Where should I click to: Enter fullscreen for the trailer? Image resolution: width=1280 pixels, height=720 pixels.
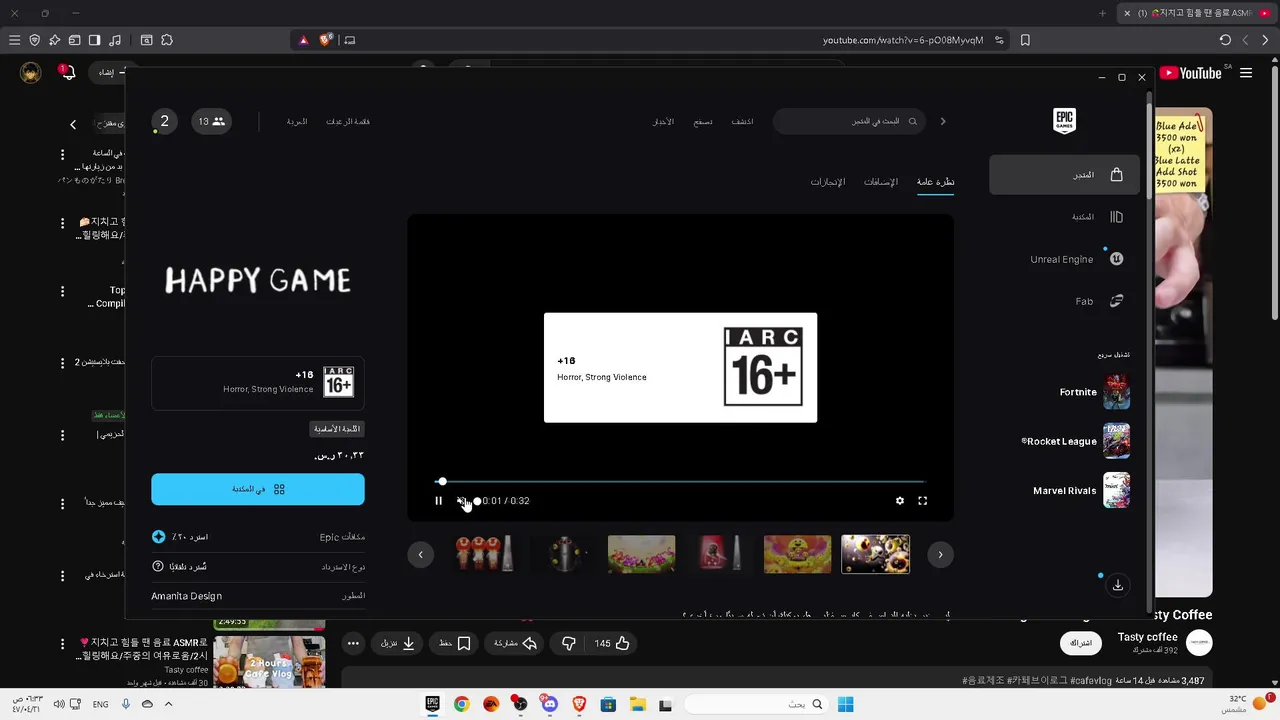(923, 501)
